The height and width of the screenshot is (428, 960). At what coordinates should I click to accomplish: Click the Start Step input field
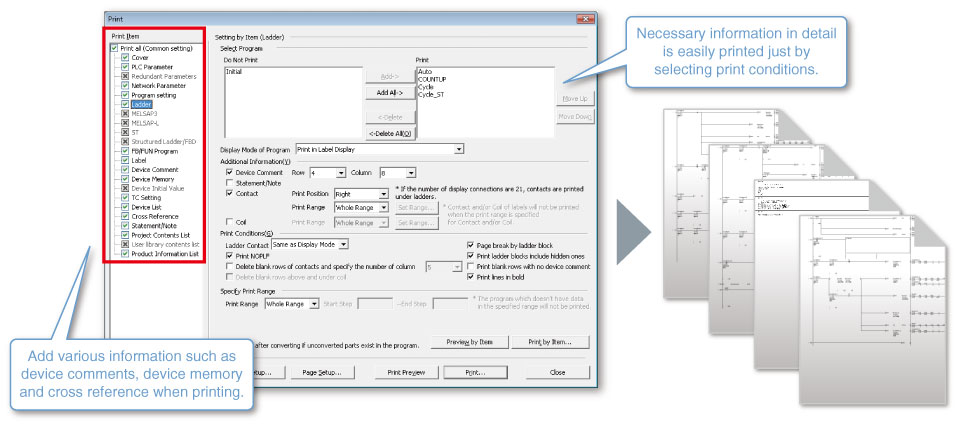pyautogui.click(x=375, y=304)
